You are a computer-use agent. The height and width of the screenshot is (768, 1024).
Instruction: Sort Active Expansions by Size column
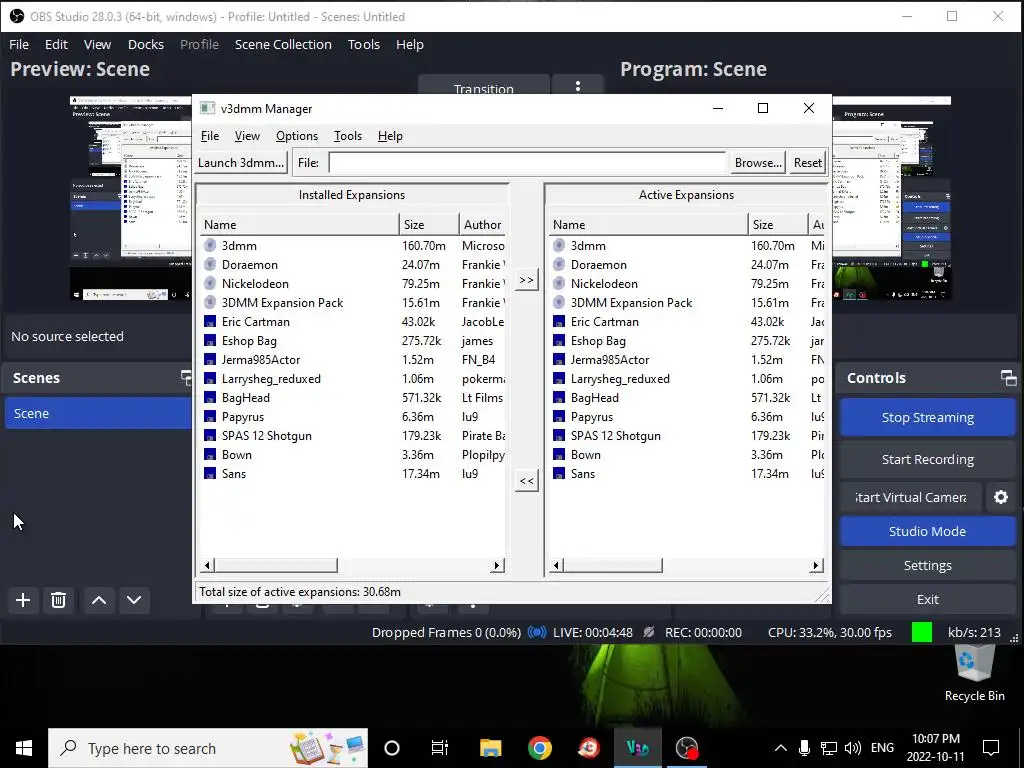tap(778, 225)
